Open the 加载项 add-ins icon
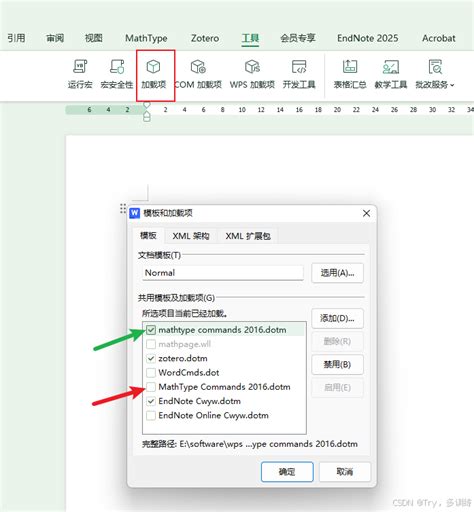The image size is (474, 512). [153, 75]
